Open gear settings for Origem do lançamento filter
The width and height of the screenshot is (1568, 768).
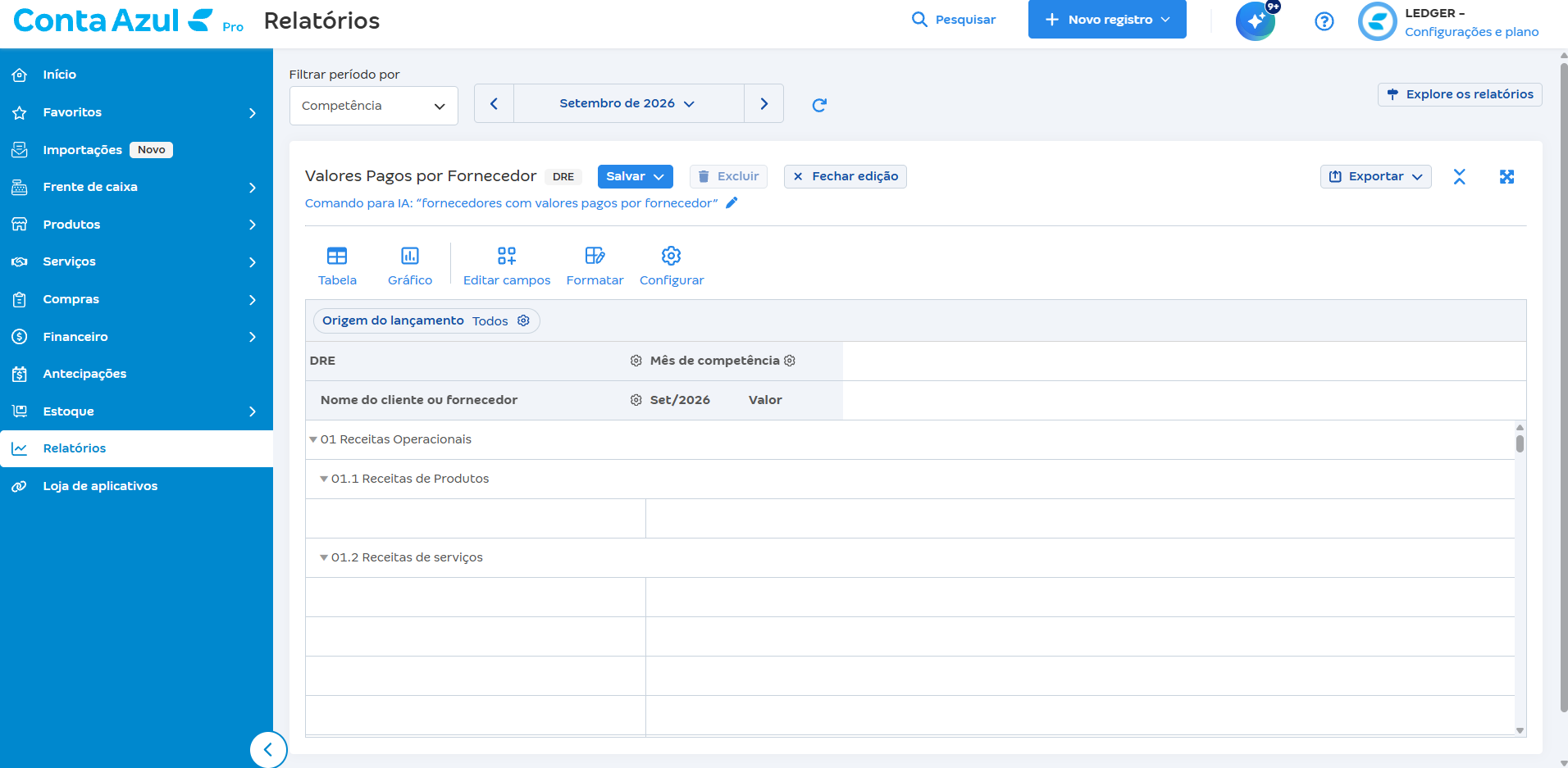(523, 320)
